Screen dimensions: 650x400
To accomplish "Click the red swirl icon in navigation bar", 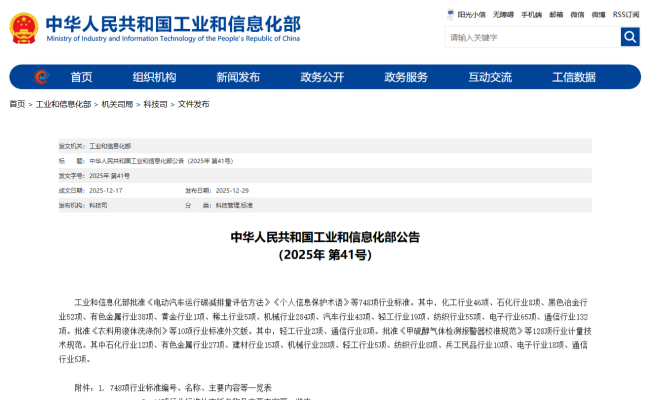I will (40, 77).
